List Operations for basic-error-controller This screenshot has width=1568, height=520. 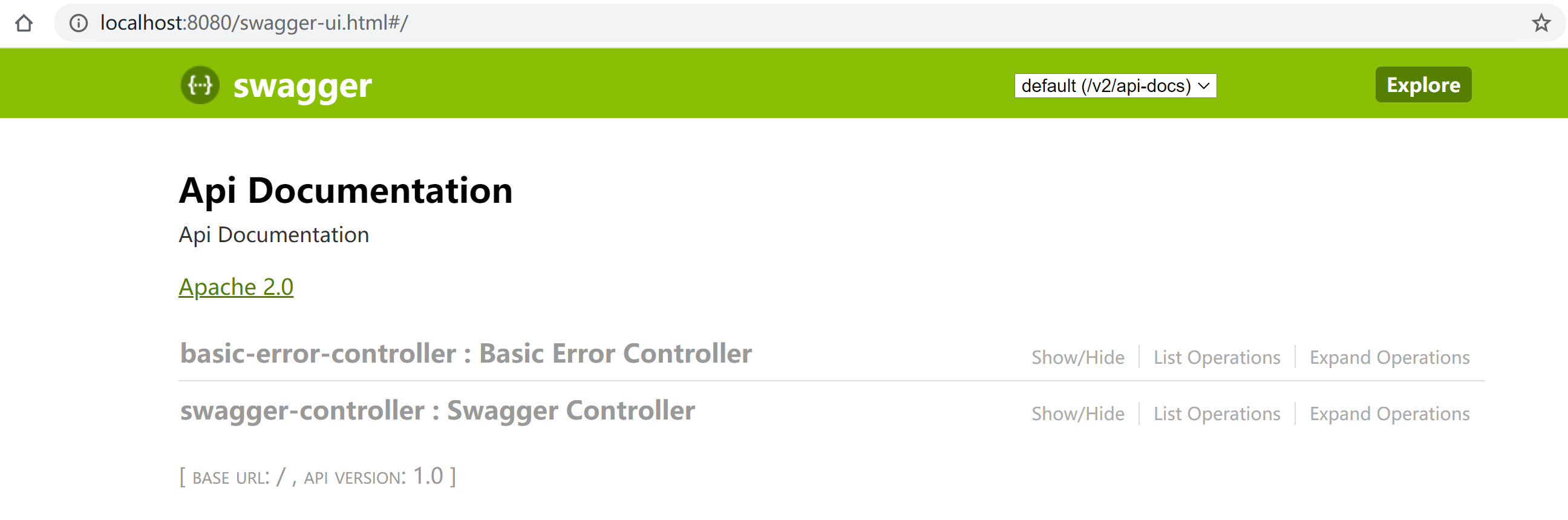tap(1216, 357)
